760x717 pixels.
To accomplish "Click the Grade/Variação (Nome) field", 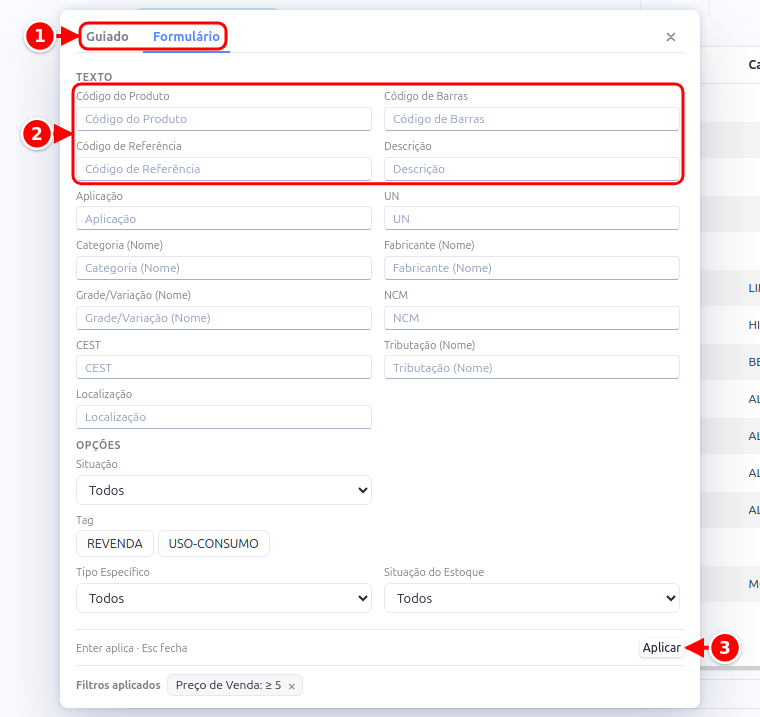I will (x=224, y=318).
